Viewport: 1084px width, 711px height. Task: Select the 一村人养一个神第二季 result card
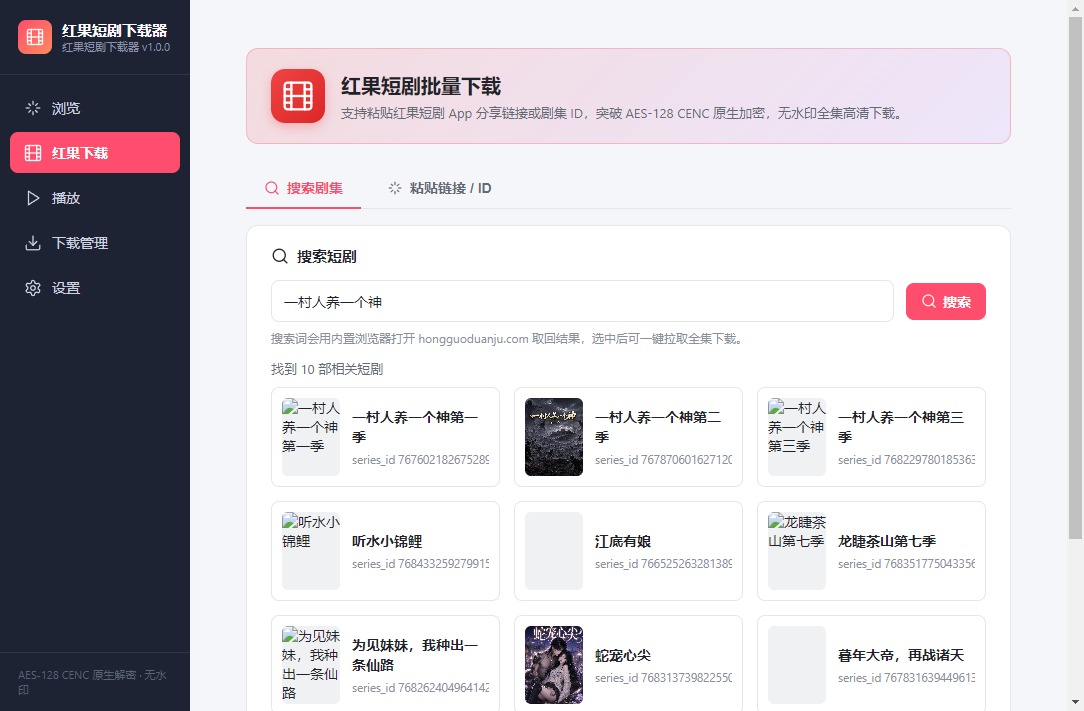(628, 437)
